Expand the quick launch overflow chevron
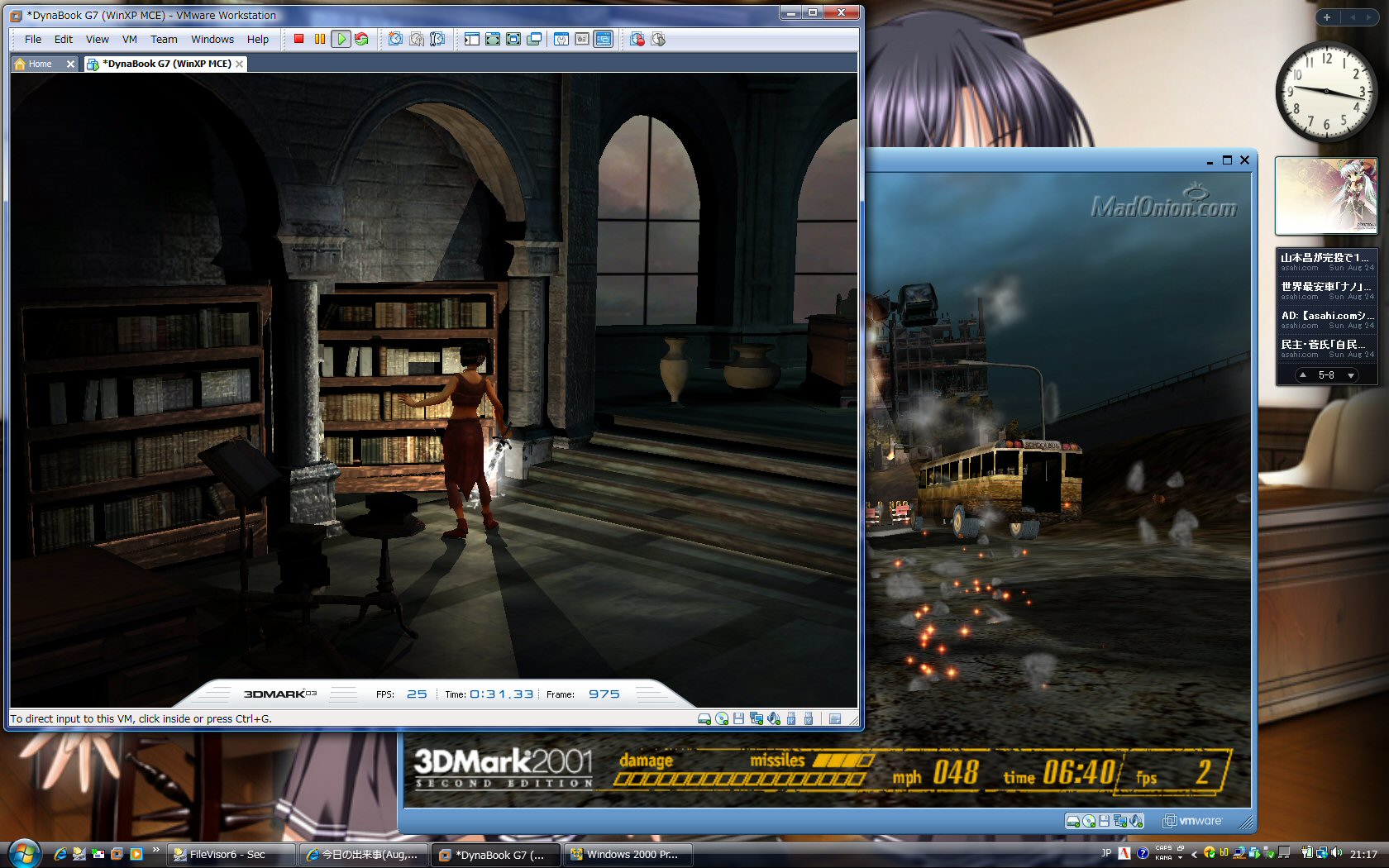The image size is (1389, 868). (155, 850)
